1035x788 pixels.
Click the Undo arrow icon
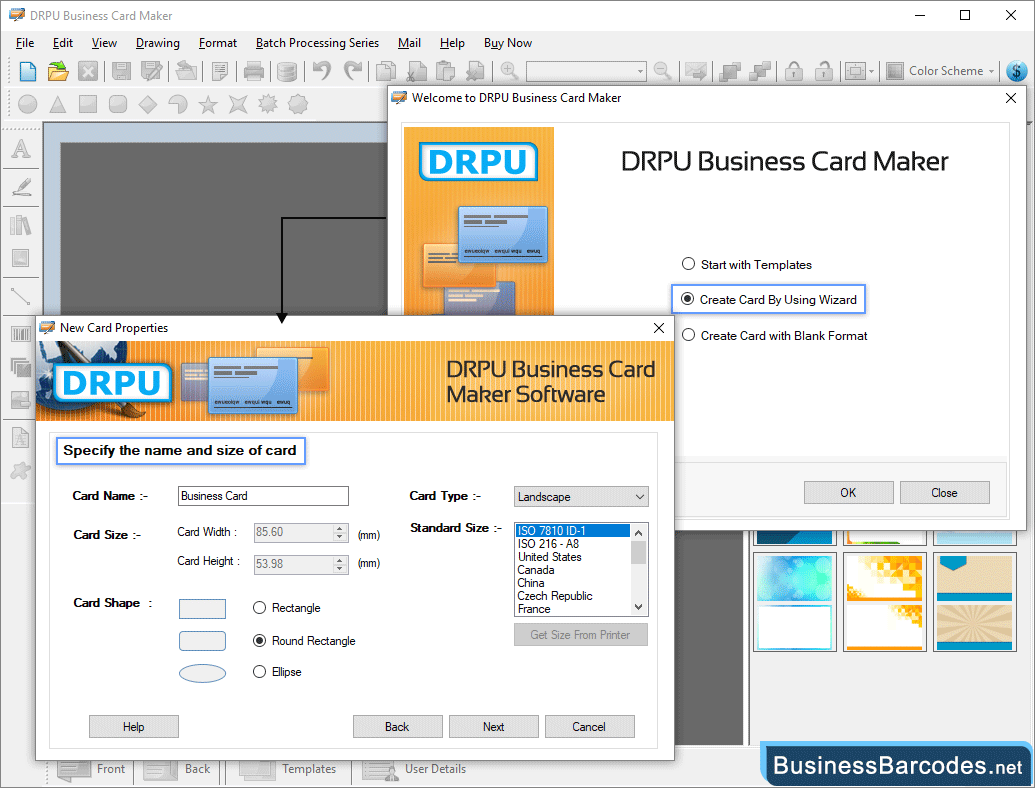click(322, 70)
